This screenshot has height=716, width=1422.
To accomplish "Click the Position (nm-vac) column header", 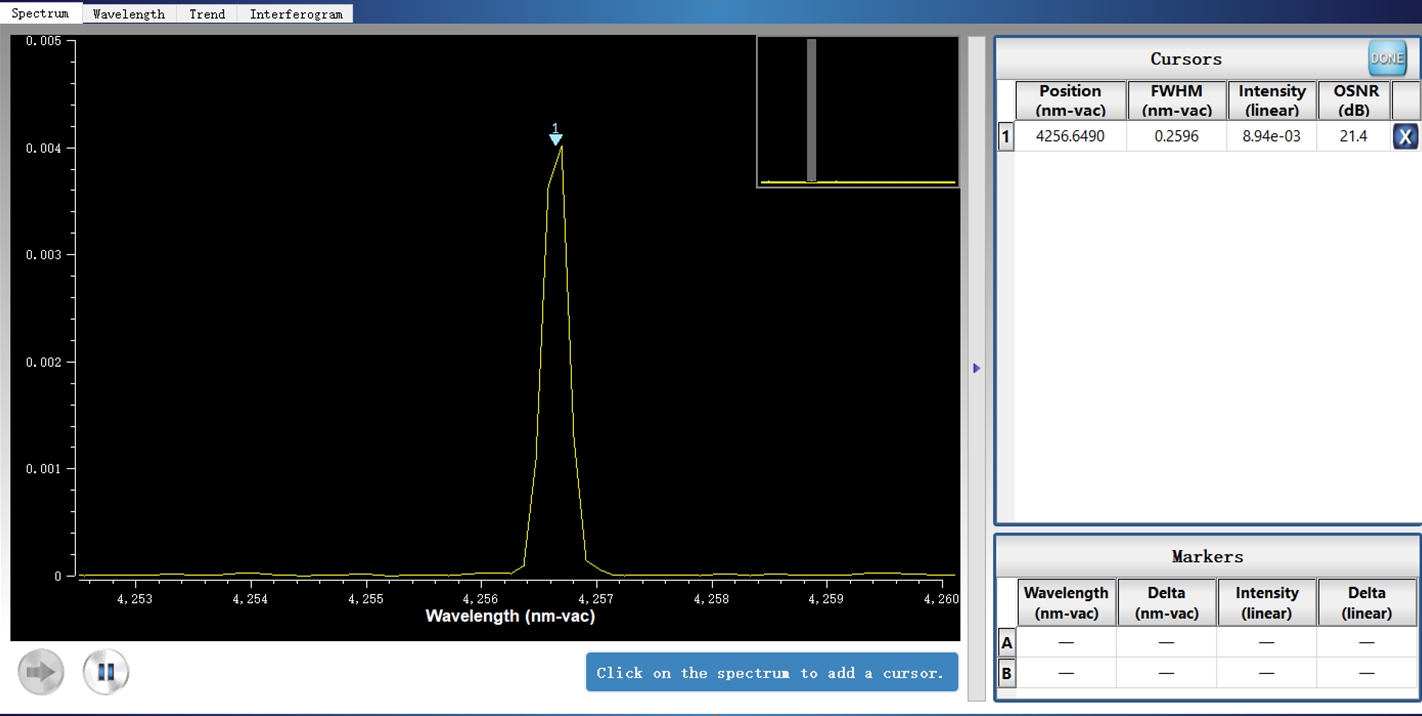I will 1070,100.
